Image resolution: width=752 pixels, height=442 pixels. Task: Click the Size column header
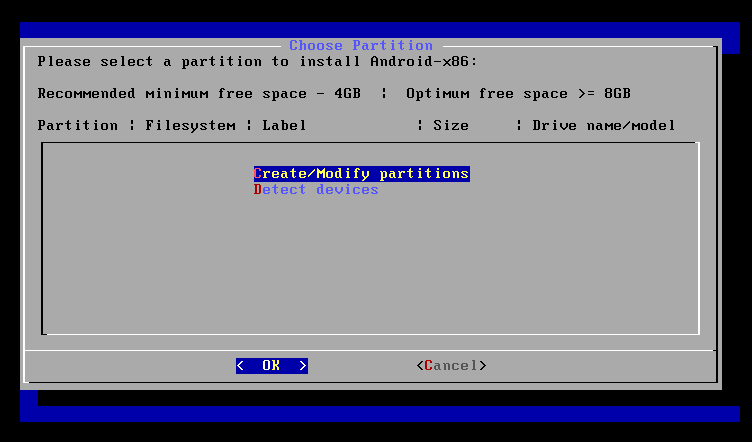point(451,126)
